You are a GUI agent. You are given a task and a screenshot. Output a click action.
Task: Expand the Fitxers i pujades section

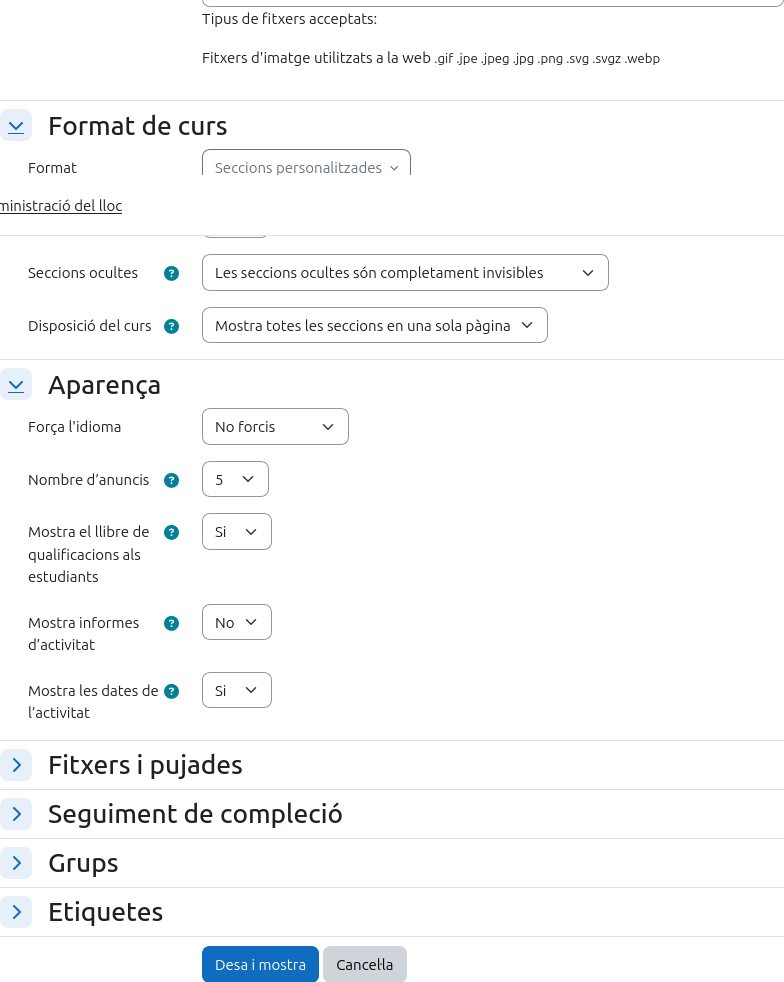point(16,765)
